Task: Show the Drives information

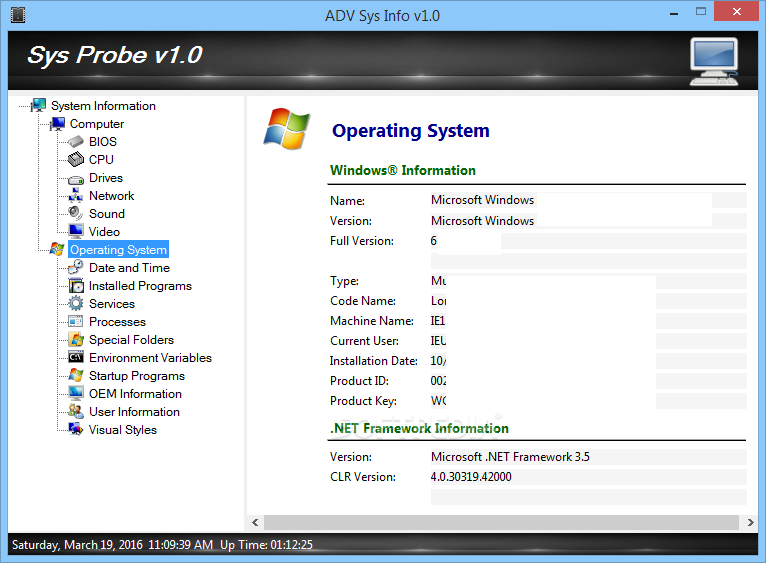Action: point(106,178)
